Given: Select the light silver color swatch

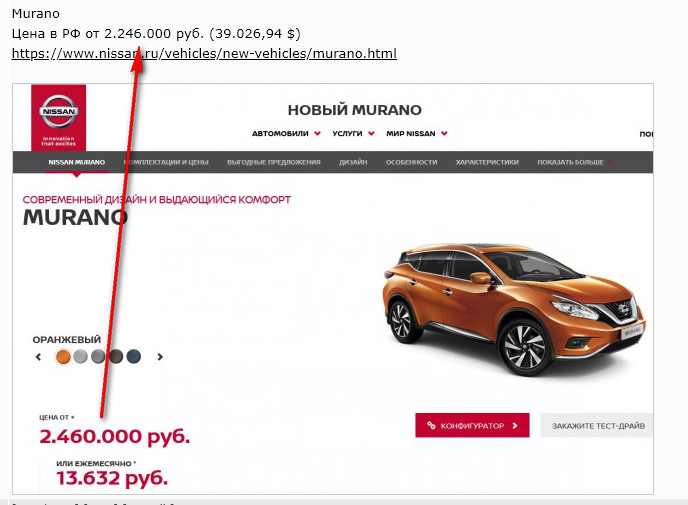Looking at the screenshot, I should pos(80,357).
